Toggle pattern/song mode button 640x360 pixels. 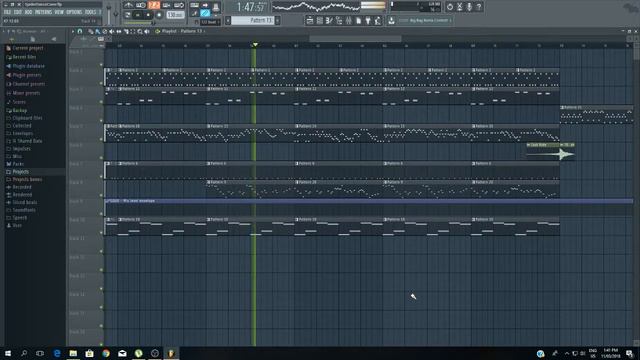click(128, 15)
